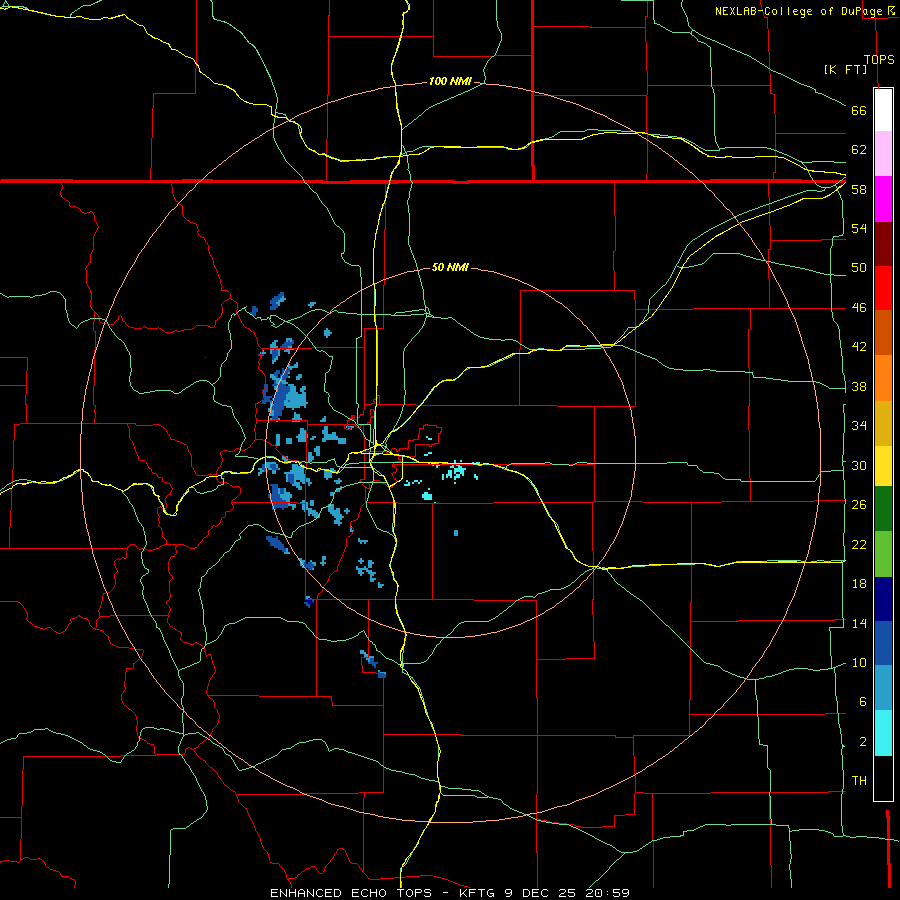Click the light blue band near 6-10
The height and width of the screenshot is (900, 900).
[883, 688]
